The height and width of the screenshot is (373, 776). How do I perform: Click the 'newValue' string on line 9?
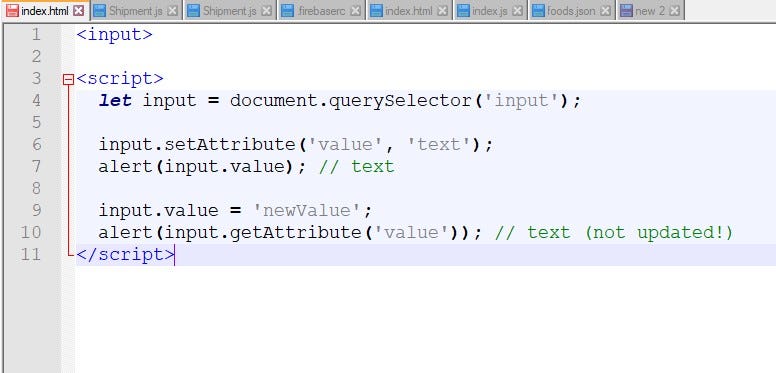pyautogui.click(x=307, y=211)
